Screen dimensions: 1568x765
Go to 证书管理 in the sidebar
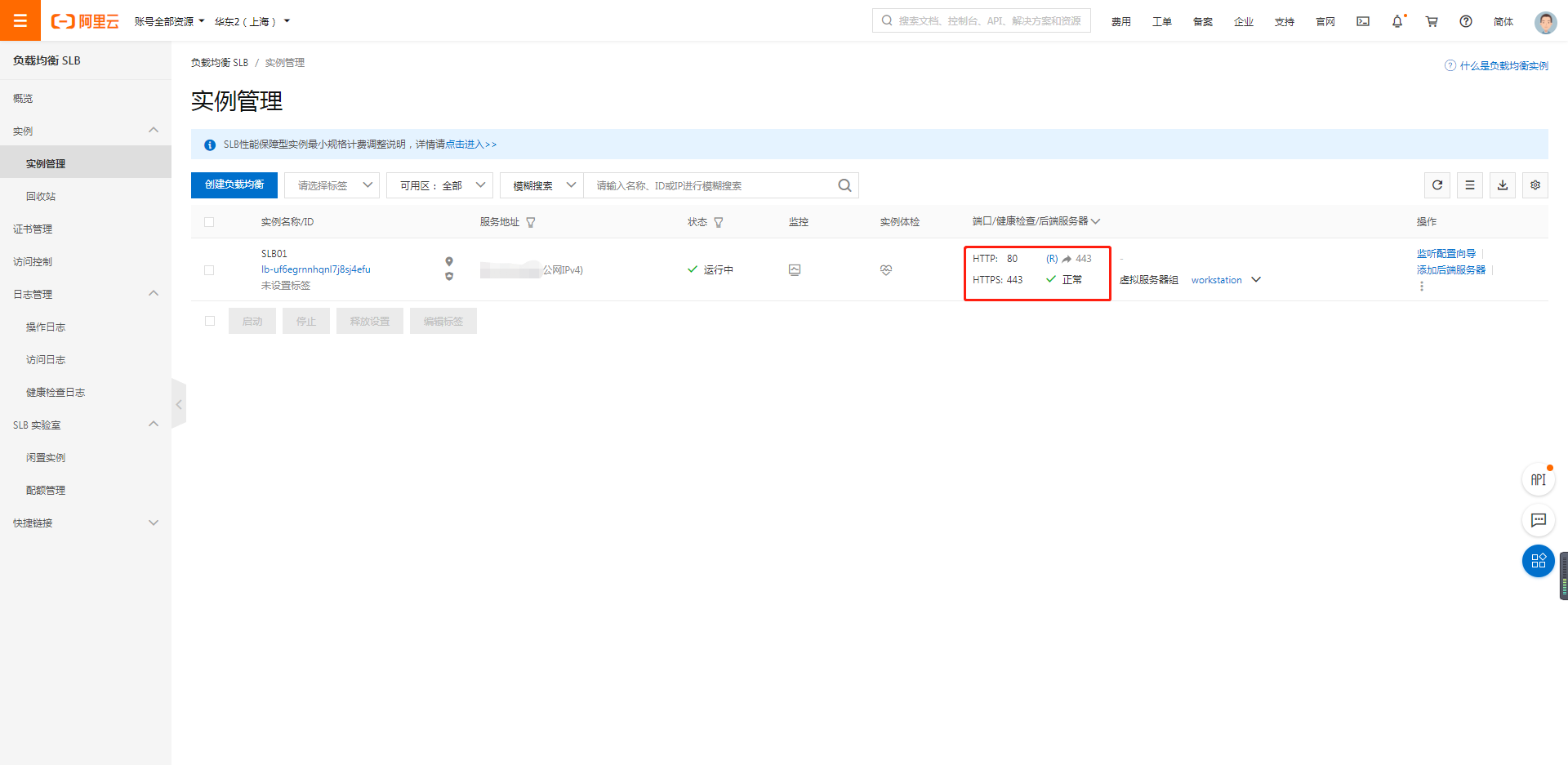33,229
